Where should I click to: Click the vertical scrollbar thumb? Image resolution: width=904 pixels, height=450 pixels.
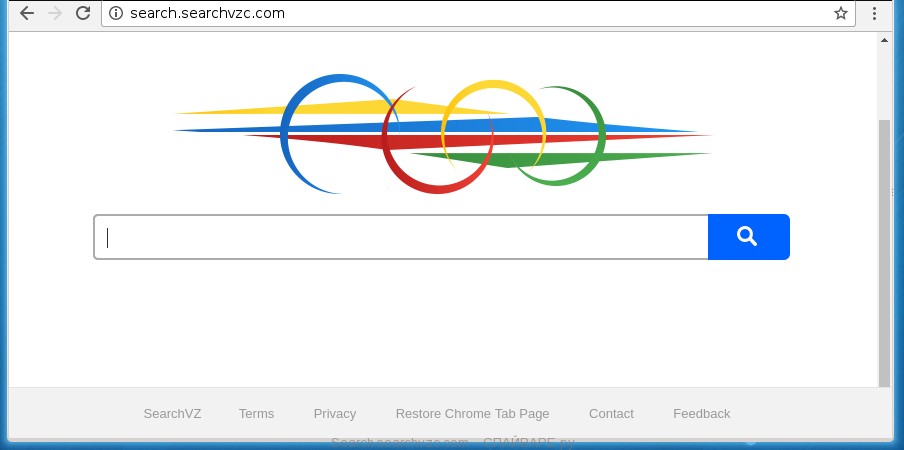coord(884,250)
